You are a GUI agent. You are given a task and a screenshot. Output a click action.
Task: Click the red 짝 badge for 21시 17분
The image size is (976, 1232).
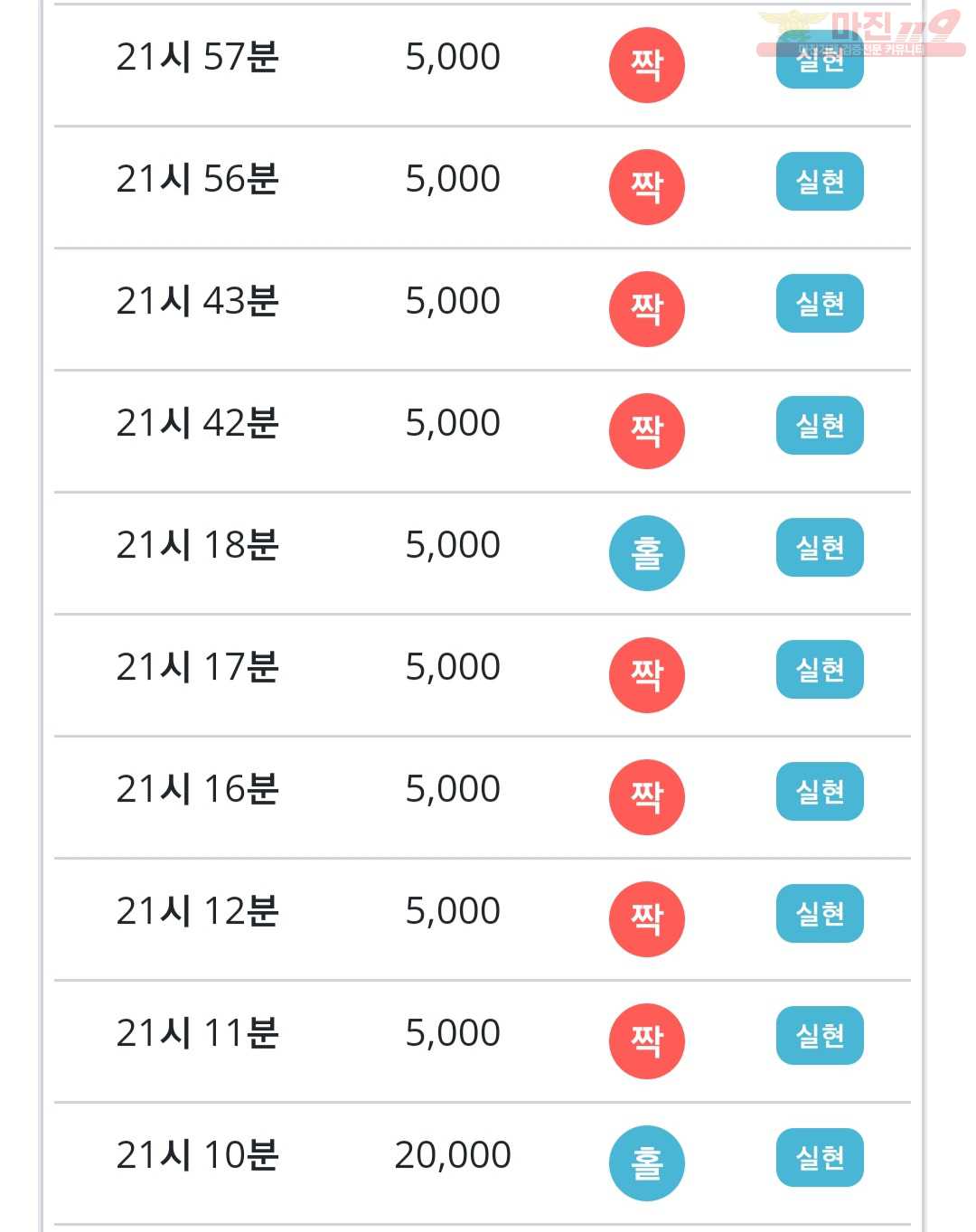pyautogui.click(x=647, y=675)
